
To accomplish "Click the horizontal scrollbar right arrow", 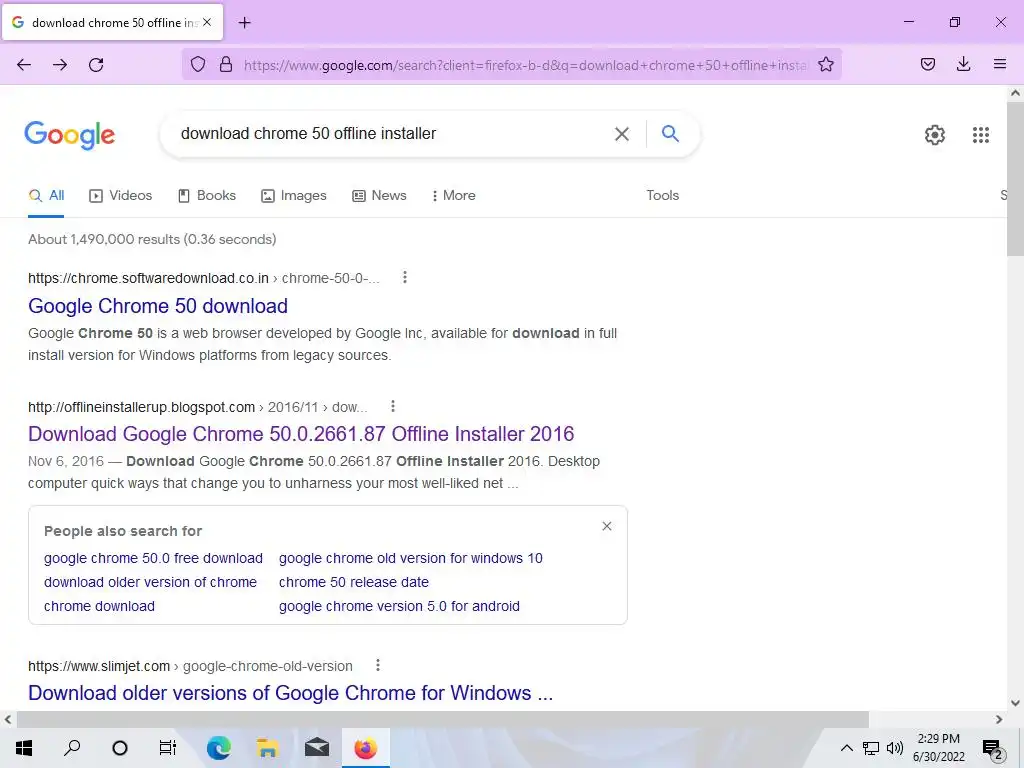I will click(x=999, y=720).
